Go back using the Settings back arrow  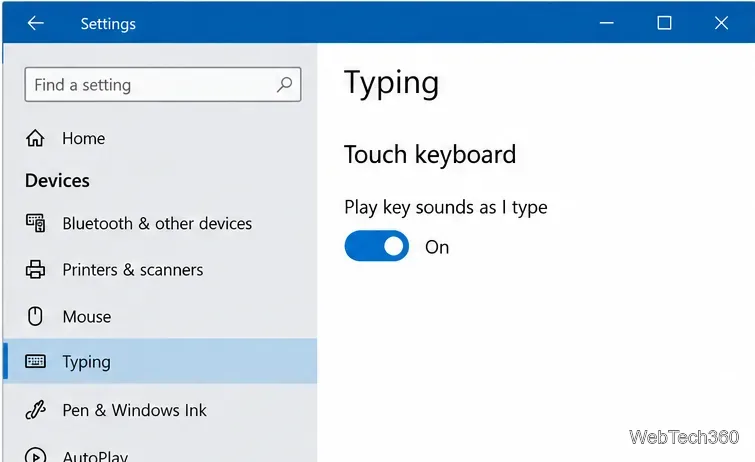click(35, 23)
